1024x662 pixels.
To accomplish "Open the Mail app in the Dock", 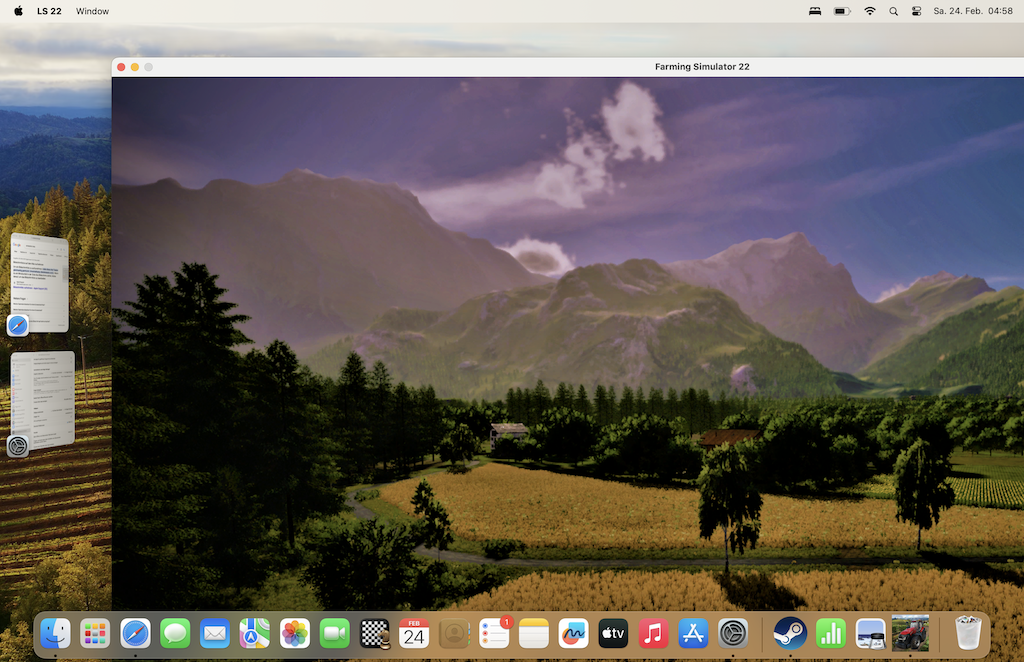I will (215, 633).
